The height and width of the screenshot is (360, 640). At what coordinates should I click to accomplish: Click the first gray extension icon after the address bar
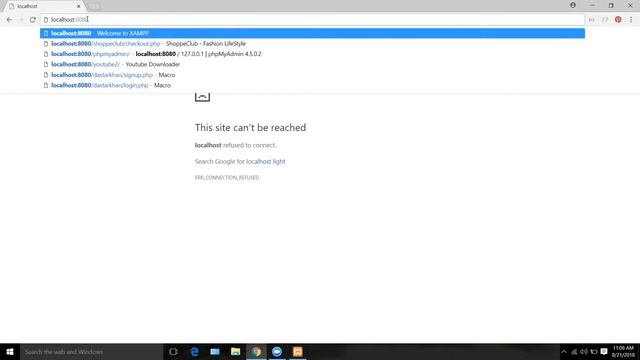point(591,20)
